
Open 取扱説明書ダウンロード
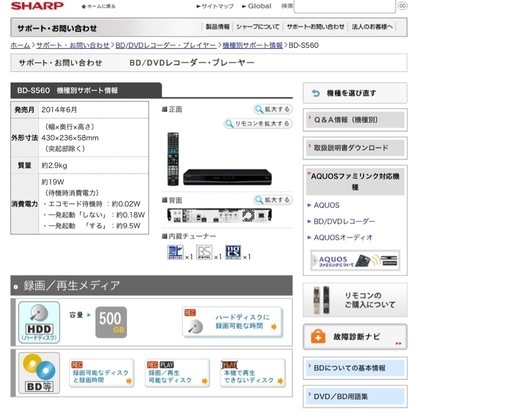tap(355, 148)
